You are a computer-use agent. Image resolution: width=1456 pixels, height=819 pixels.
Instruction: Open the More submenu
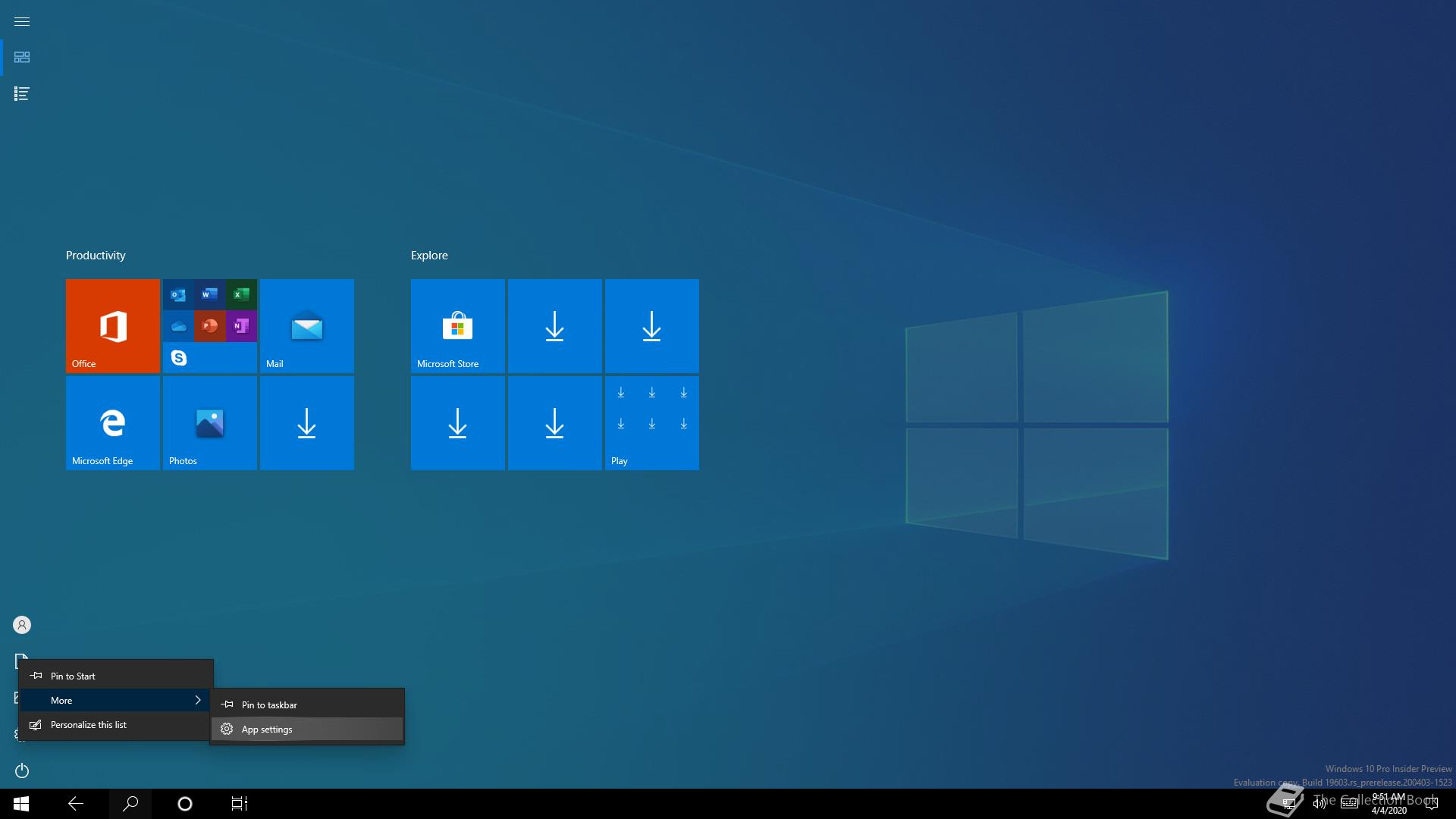click(x=116, y=700)
